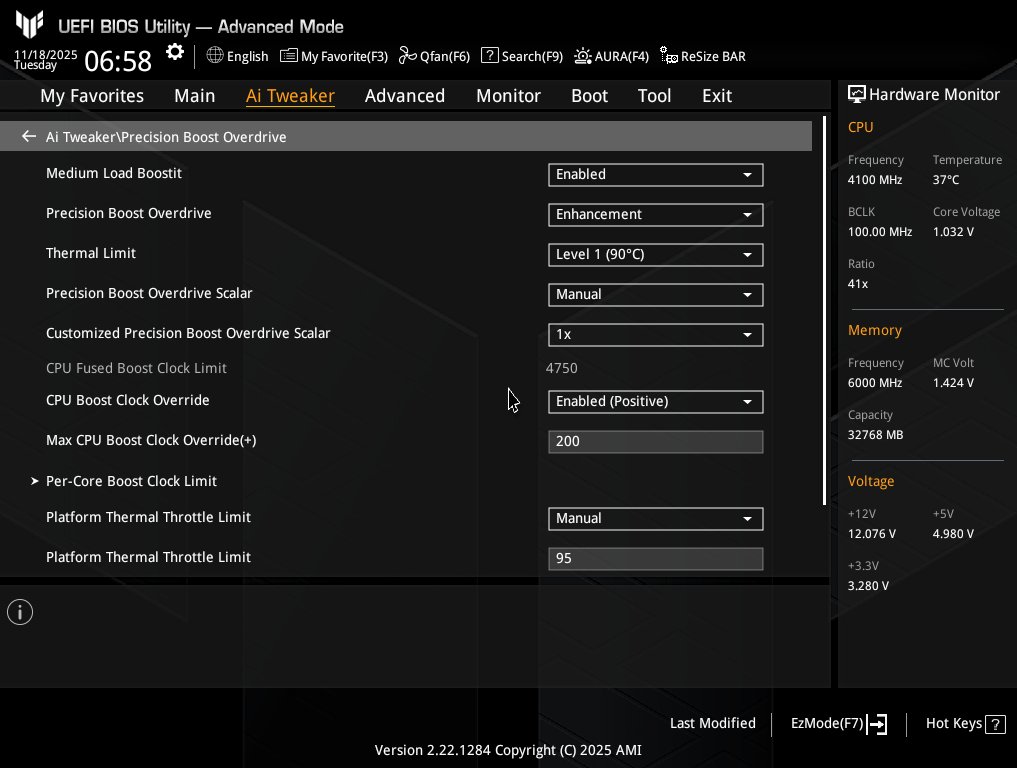
Task: Click the Core Voltage value 1.032 V
Action: point(953,232)
